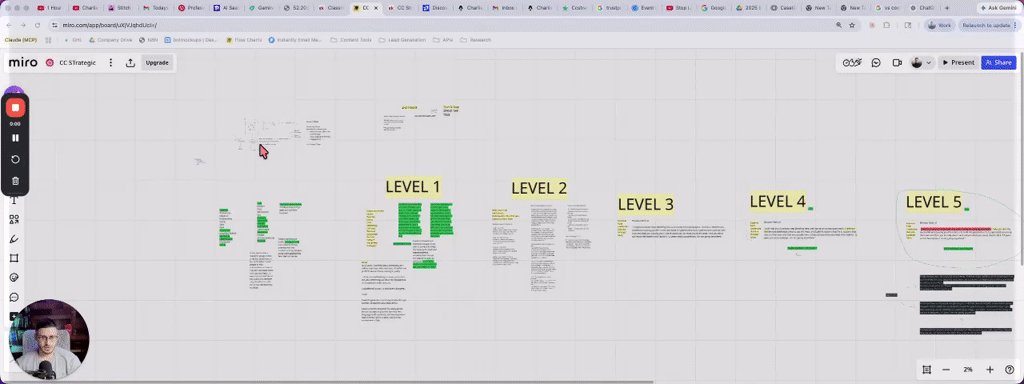Export the board with the upload icon

coord(130,63)
